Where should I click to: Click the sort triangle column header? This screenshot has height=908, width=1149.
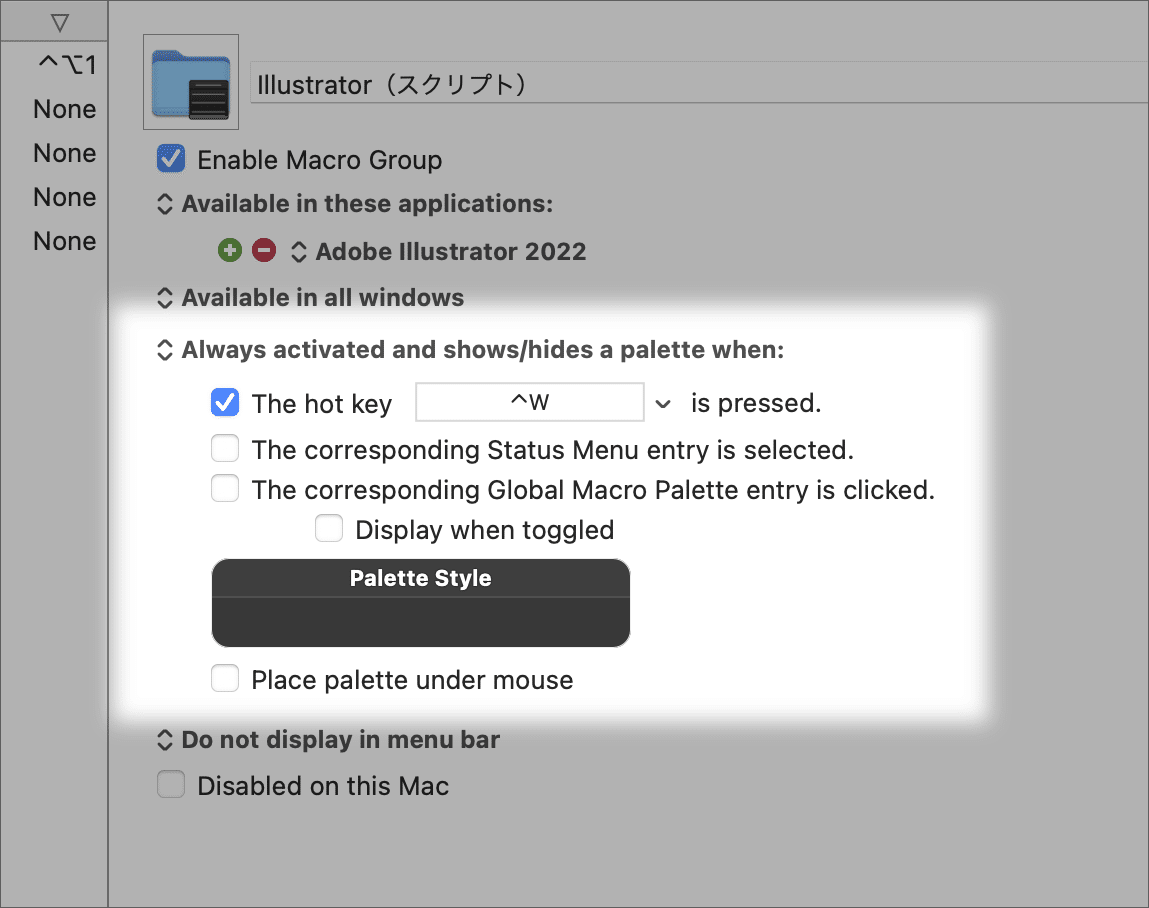[x=60, y=23]
